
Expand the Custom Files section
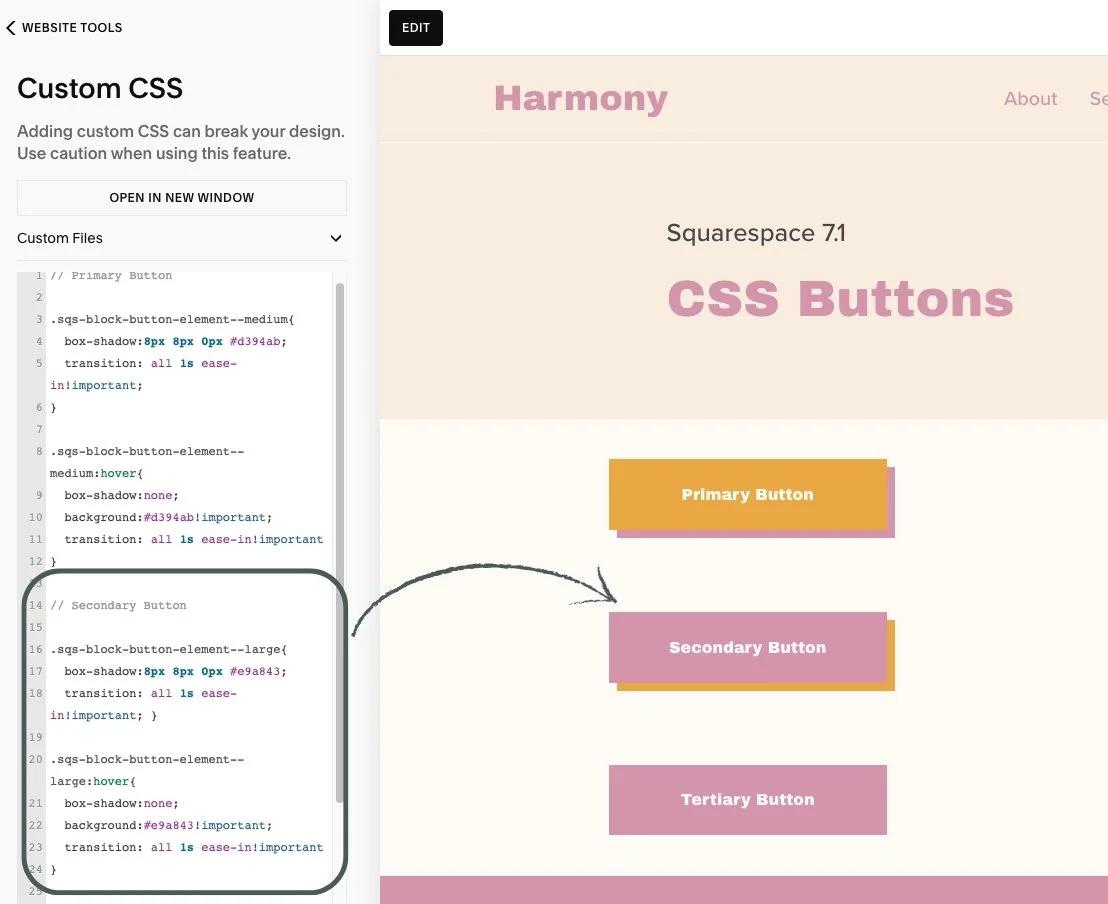336,238
